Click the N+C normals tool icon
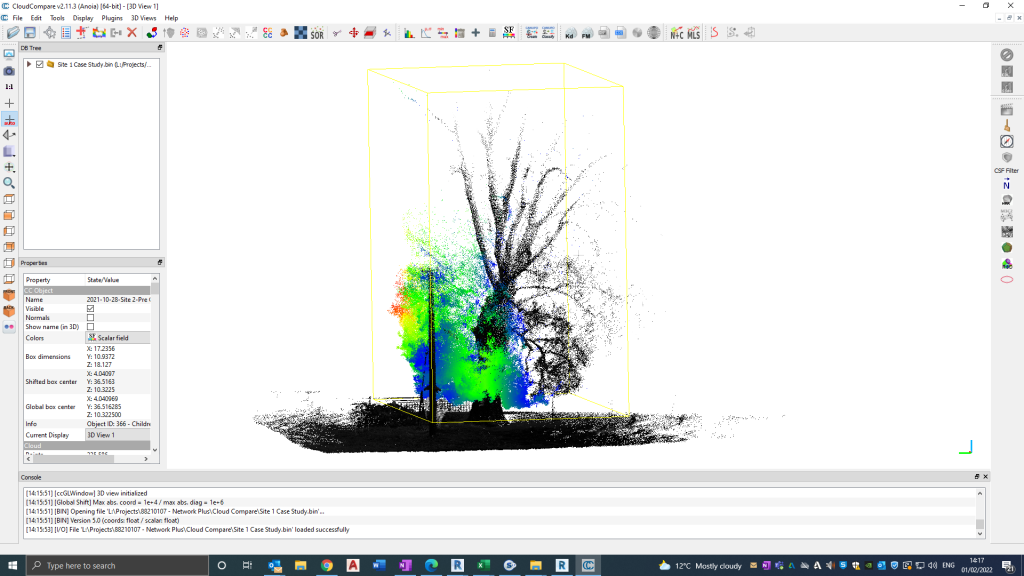 pyautogui.click(x=677, y=33)
